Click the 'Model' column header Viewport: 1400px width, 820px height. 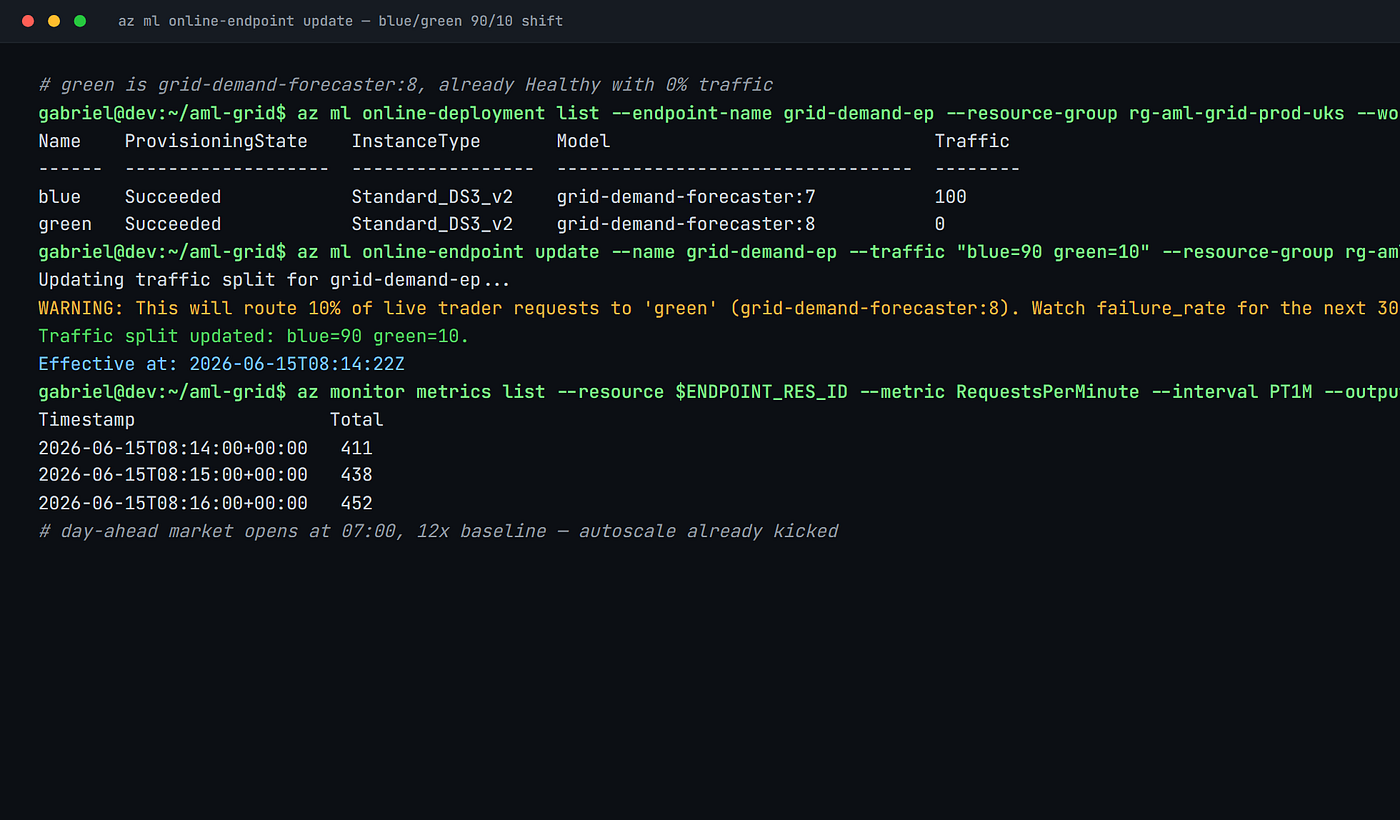583,141
